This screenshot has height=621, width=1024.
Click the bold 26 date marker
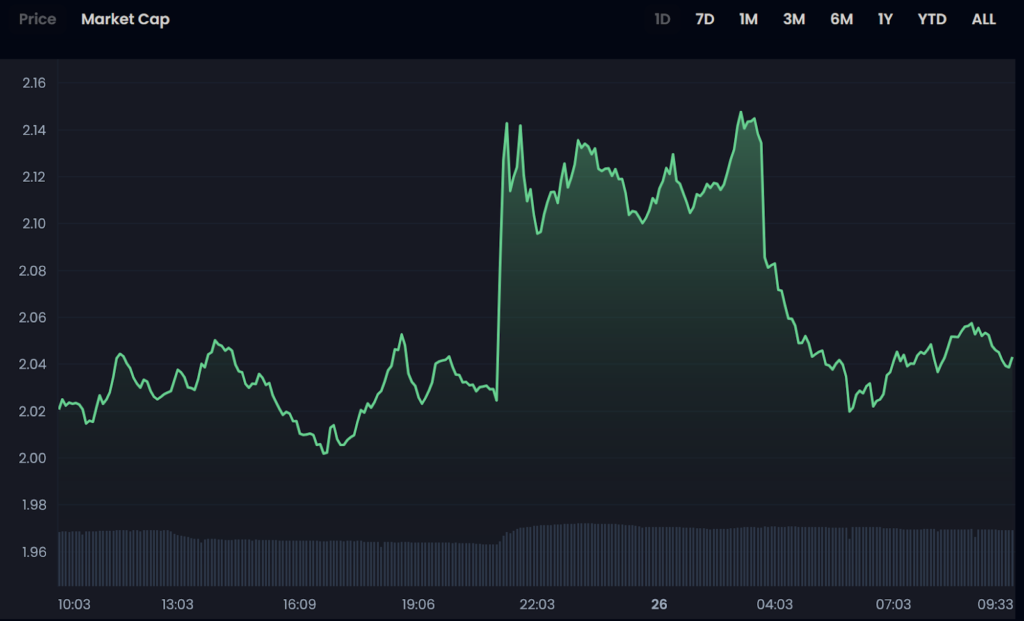tap(658, 604)
